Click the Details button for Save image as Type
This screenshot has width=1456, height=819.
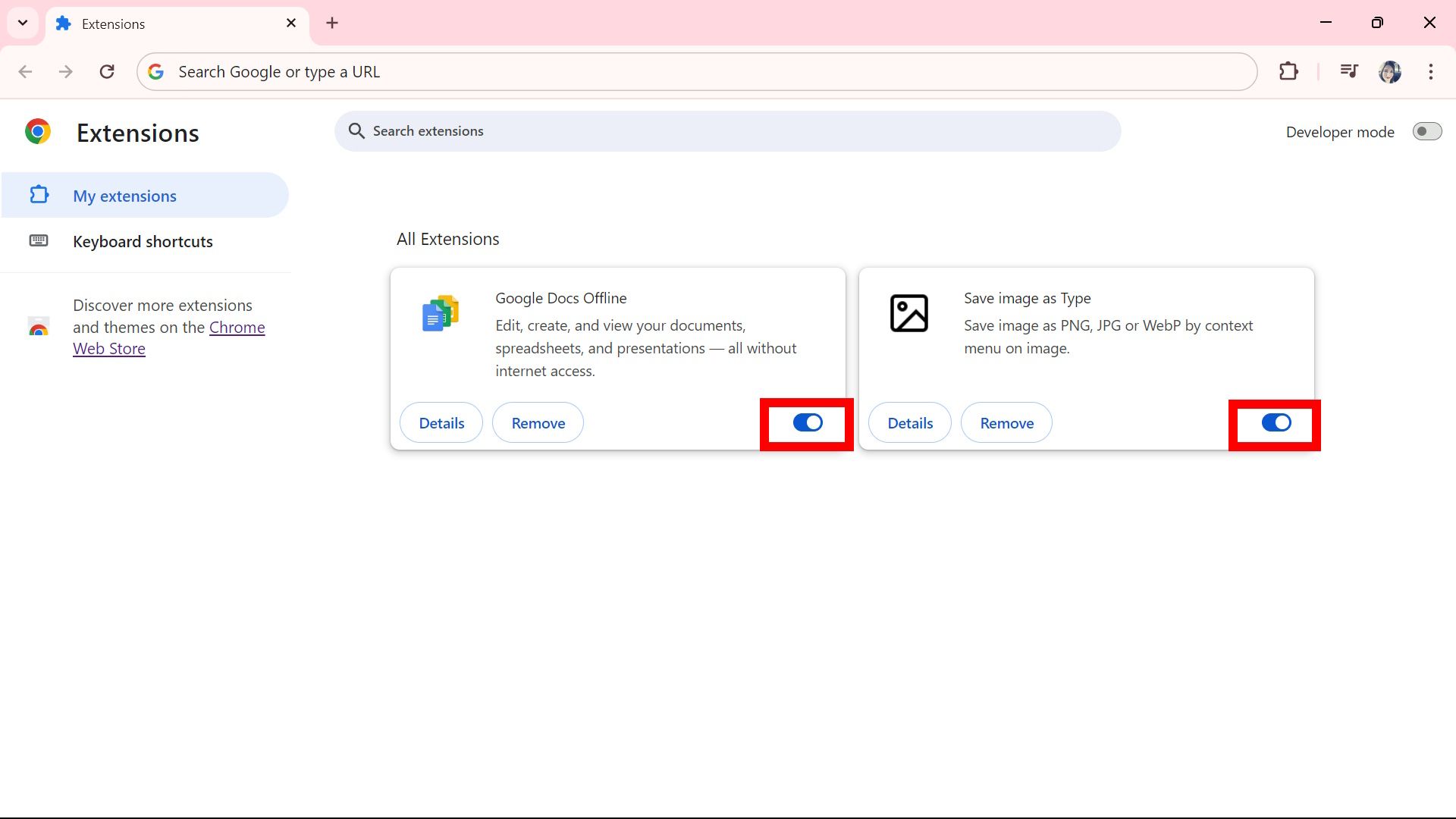click(910, 422)
